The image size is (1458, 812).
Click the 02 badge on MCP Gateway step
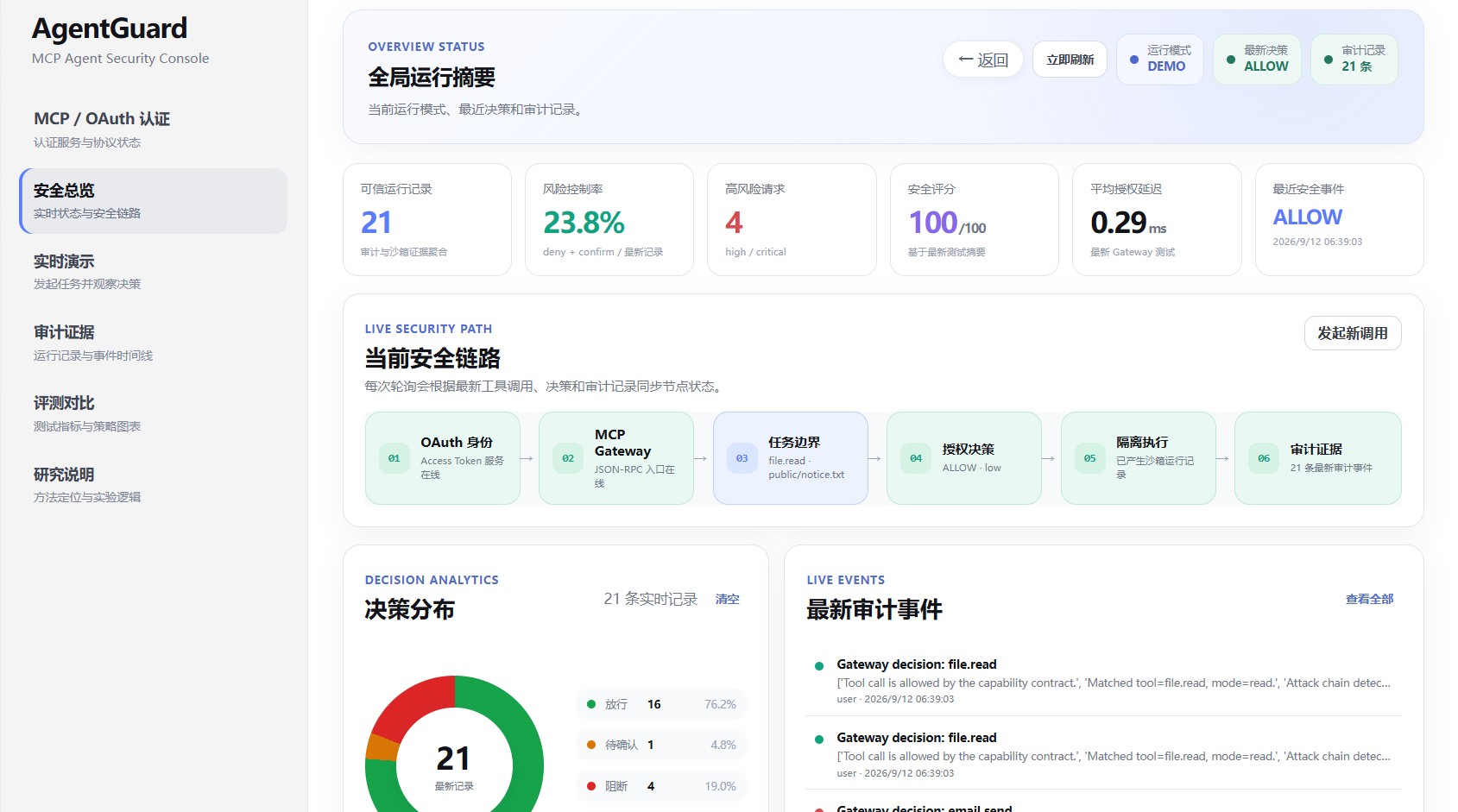point(568,458)
